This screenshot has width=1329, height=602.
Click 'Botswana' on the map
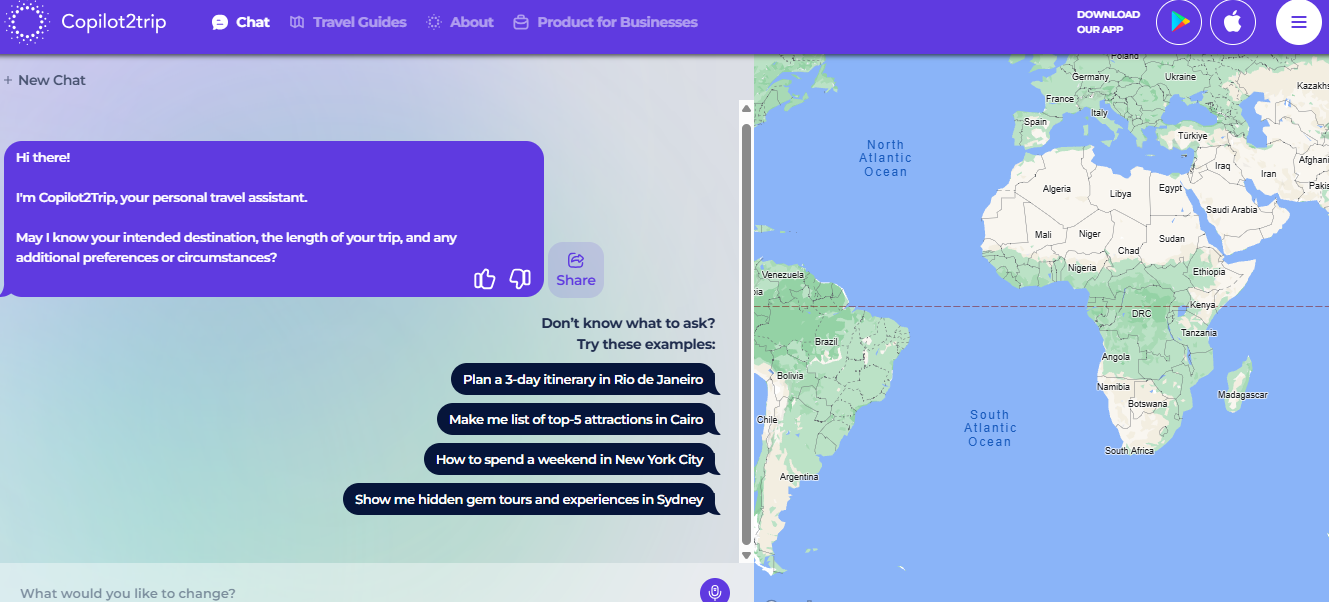click(1147, 404)
